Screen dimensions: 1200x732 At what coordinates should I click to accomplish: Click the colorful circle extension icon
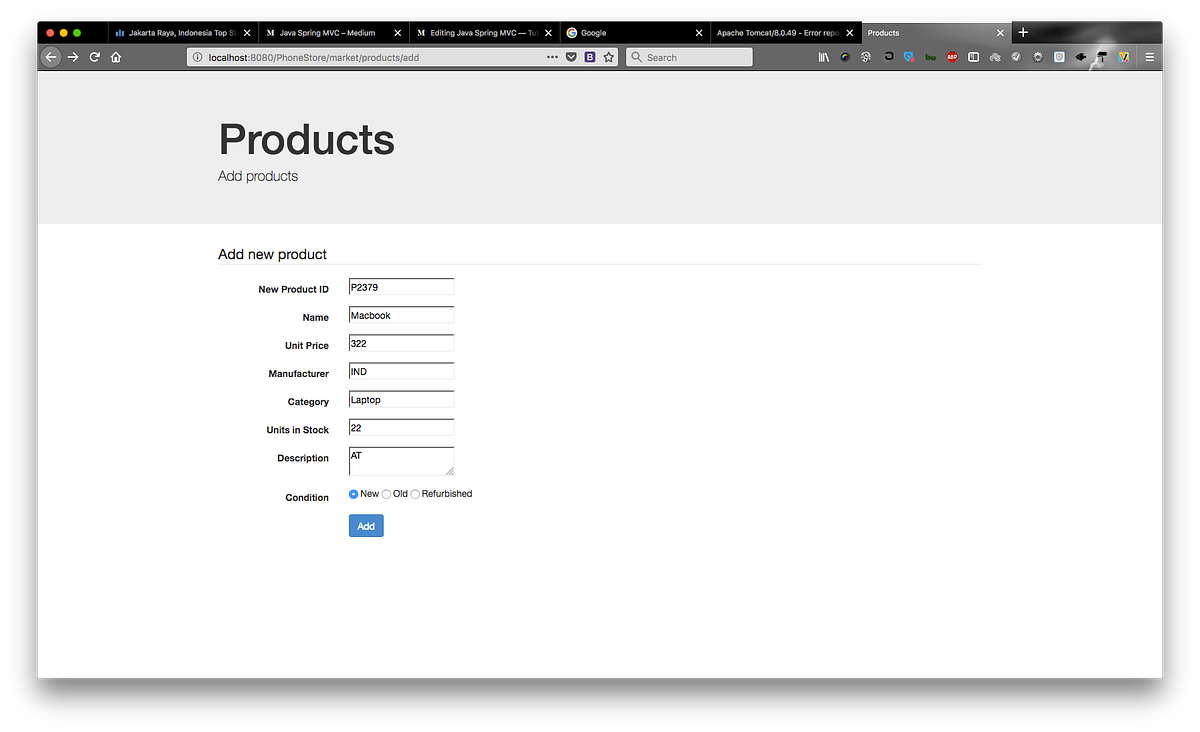pyautogui.click(x=845, y=57)
